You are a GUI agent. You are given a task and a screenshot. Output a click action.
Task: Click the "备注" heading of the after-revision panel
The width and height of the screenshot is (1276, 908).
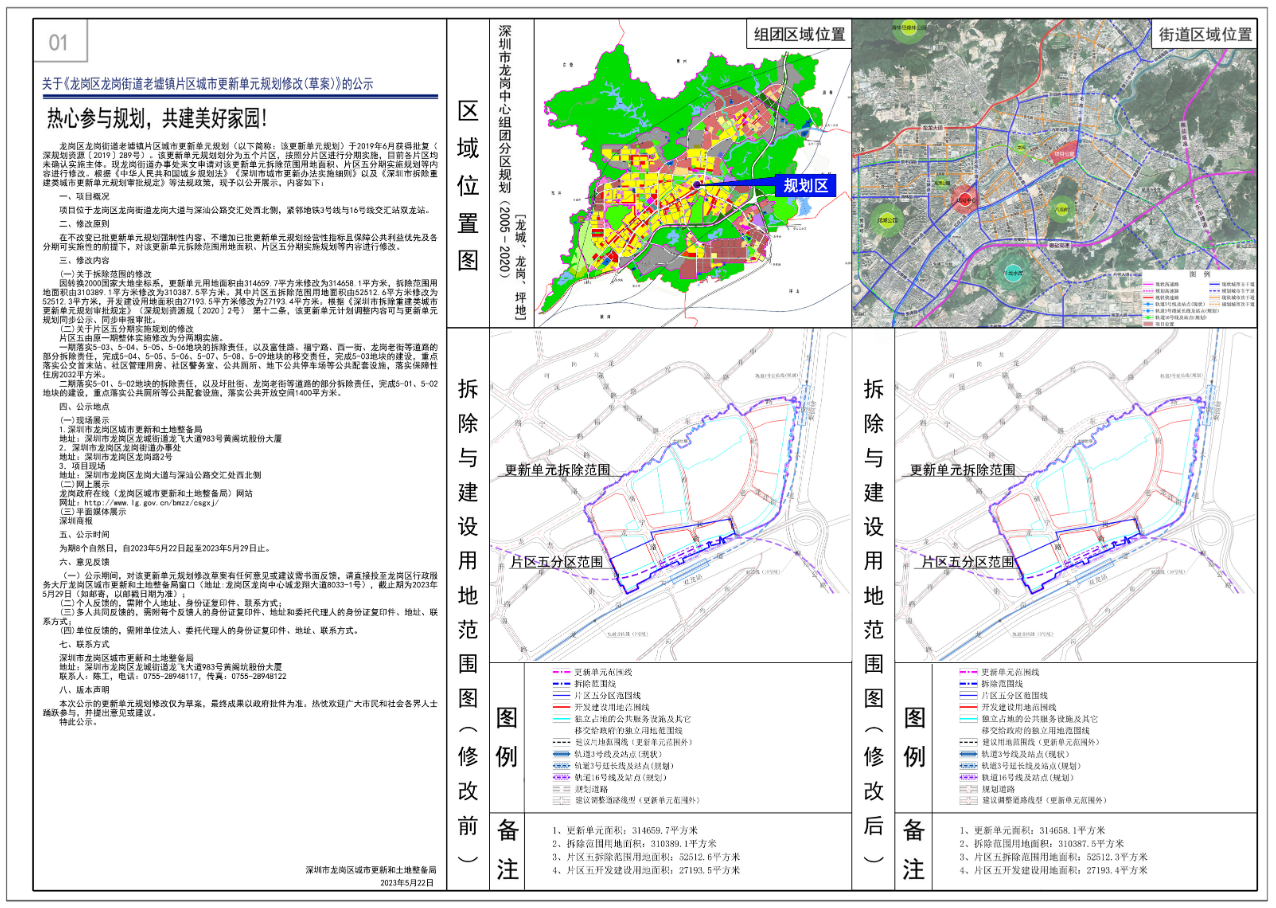pyautogui.click(x=913, y=850)
